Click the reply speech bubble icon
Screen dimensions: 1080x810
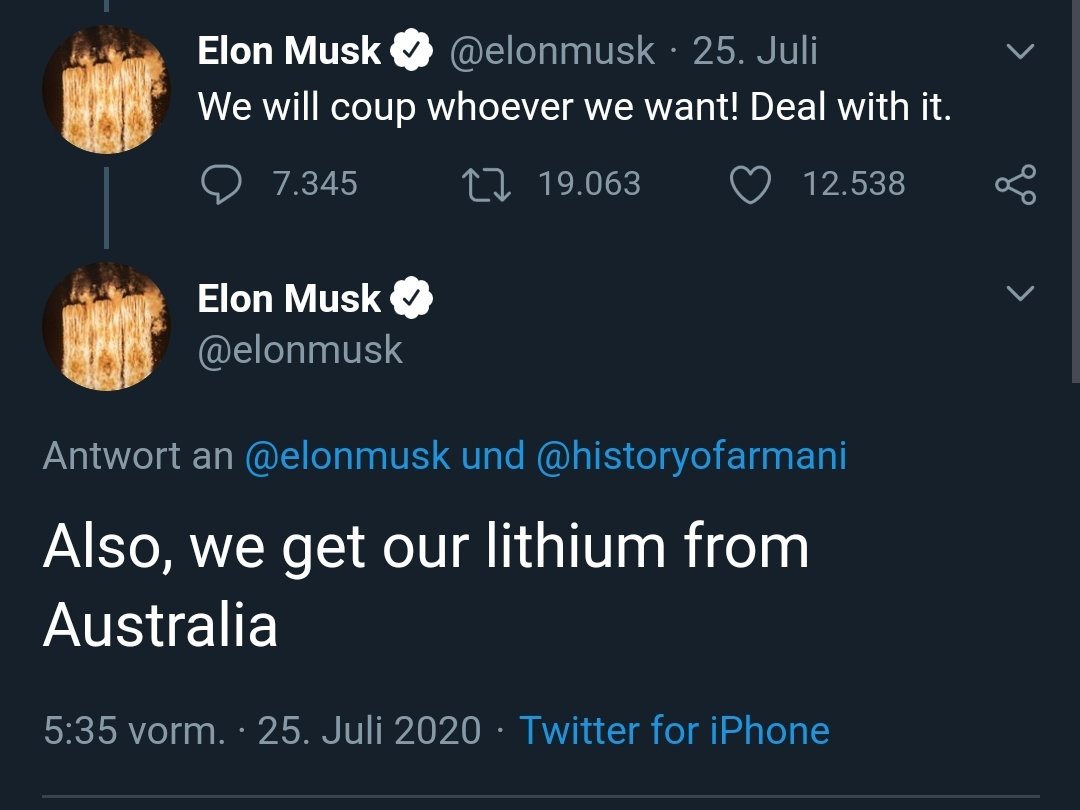coord(221,184)
